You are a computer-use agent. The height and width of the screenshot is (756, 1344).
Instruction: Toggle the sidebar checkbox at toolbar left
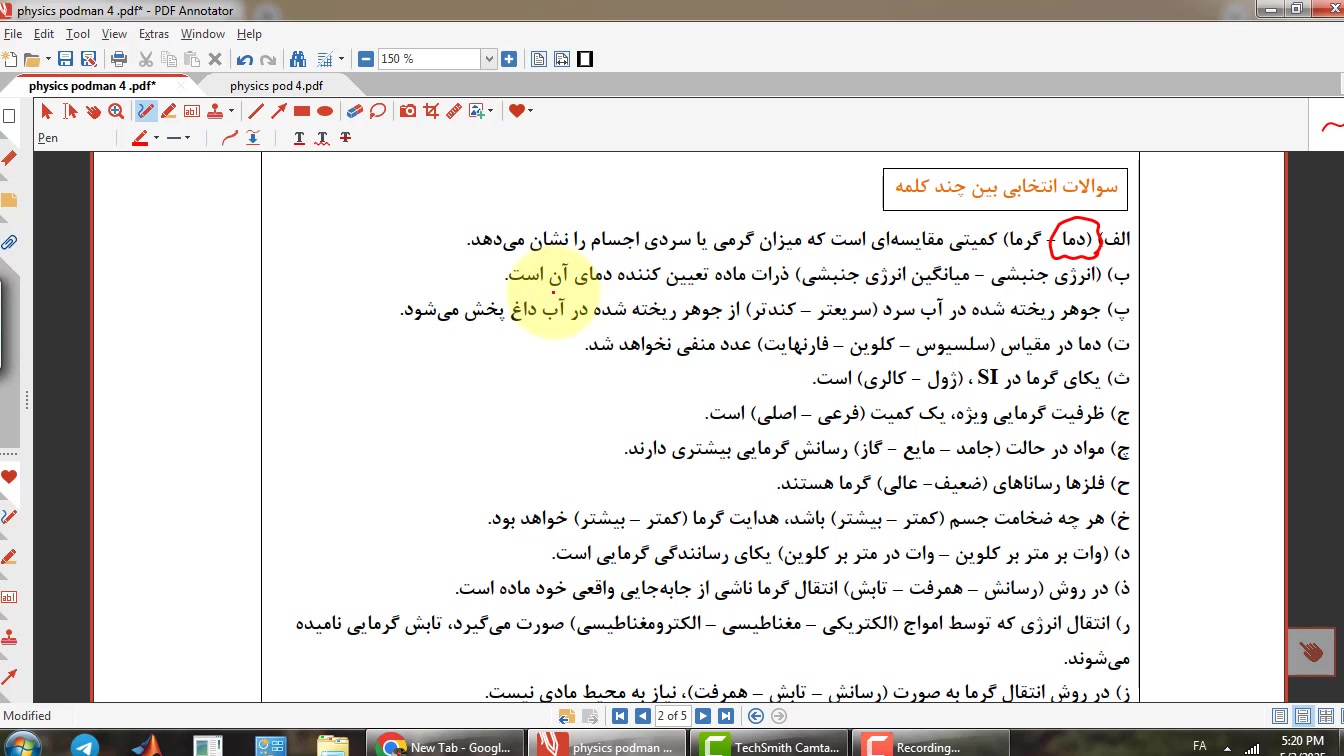click(x=10, y=116)
